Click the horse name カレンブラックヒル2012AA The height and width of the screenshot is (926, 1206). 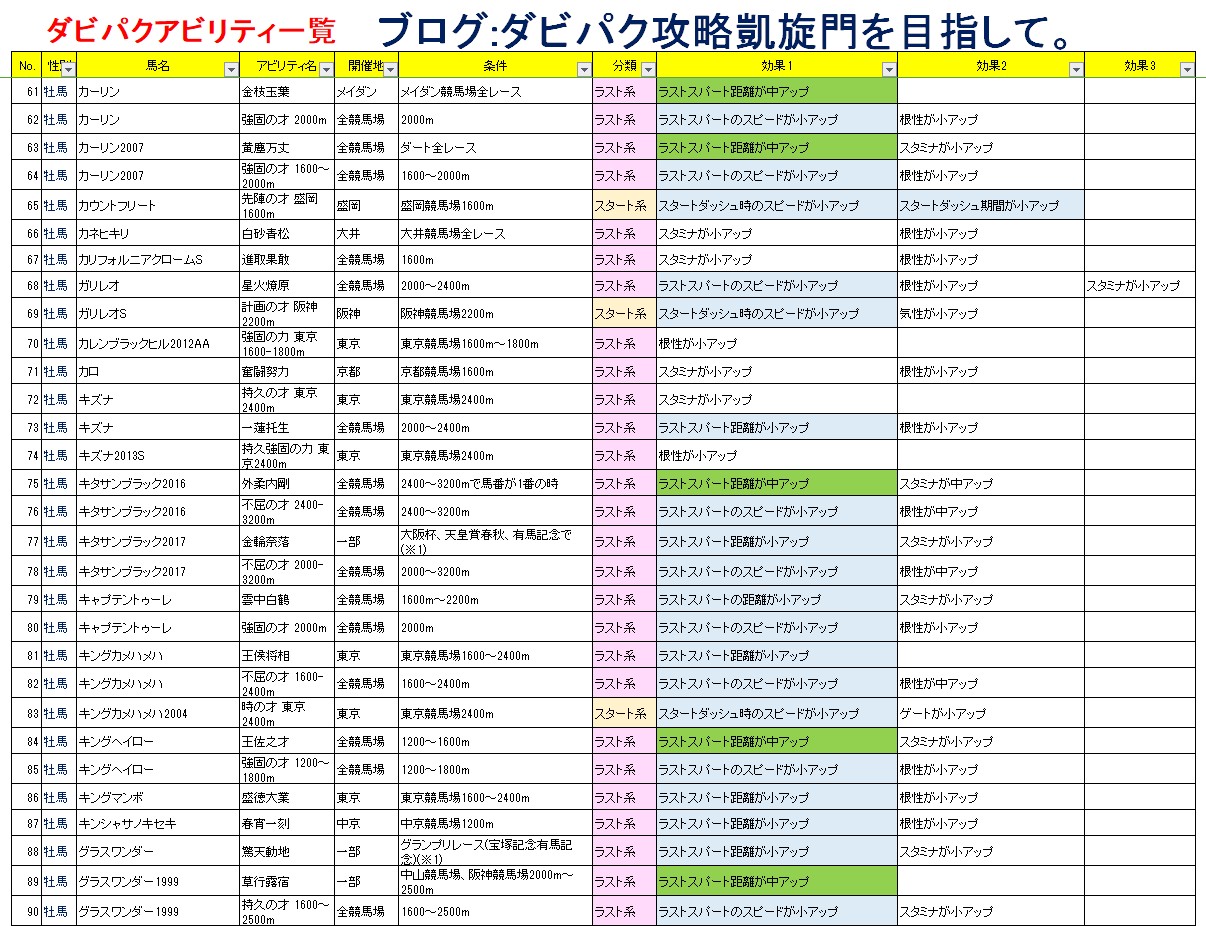144,344
